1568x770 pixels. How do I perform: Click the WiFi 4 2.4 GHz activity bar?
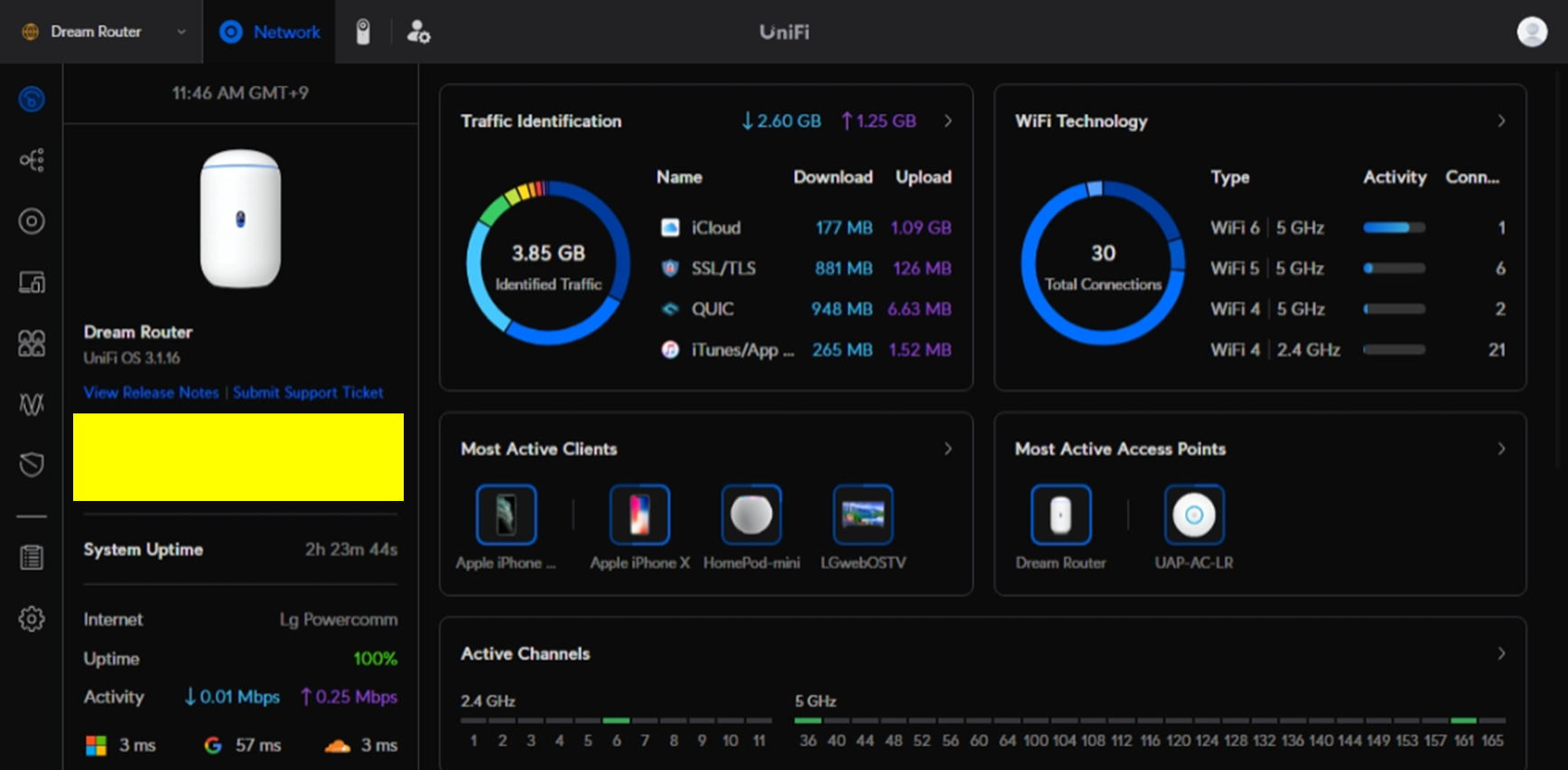(1395, 349)
